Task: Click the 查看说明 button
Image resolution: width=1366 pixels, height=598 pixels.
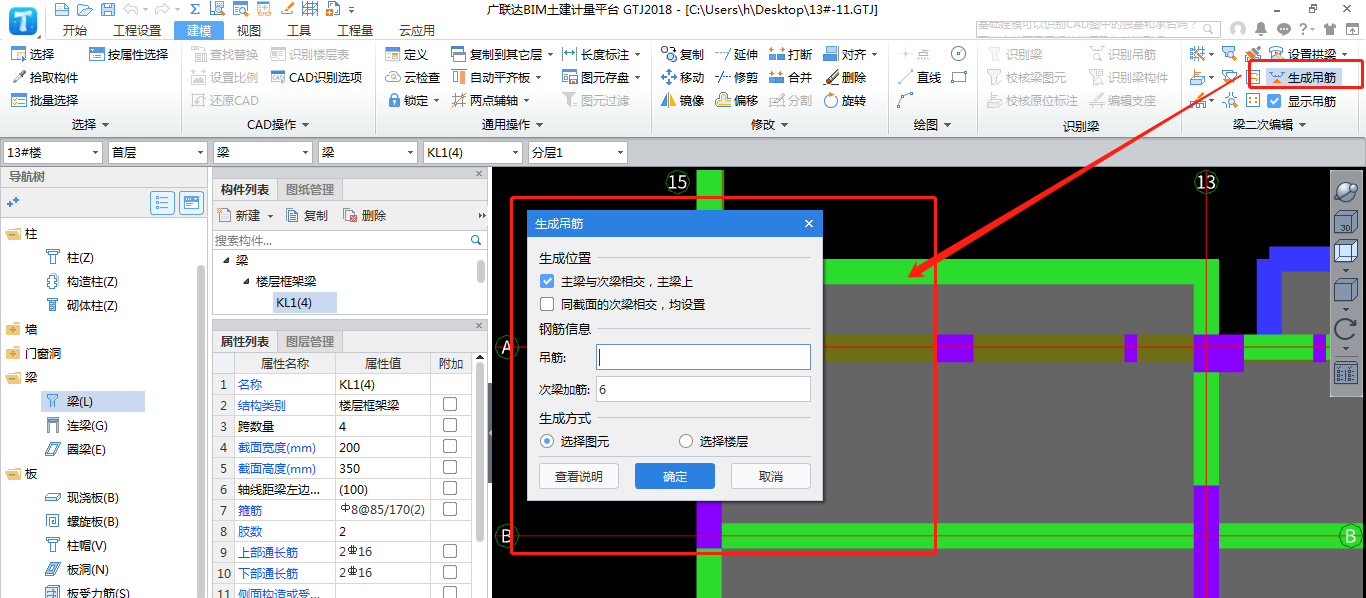Action: coord(579,476)
